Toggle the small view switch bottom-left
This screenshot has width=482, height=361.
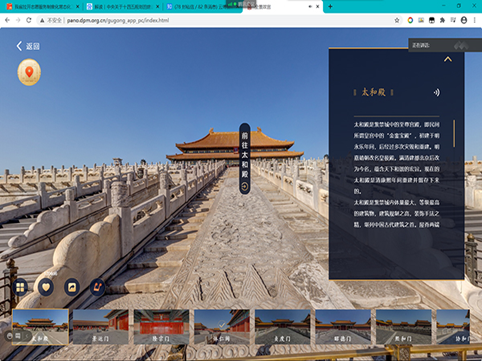[x=18, y=336]
